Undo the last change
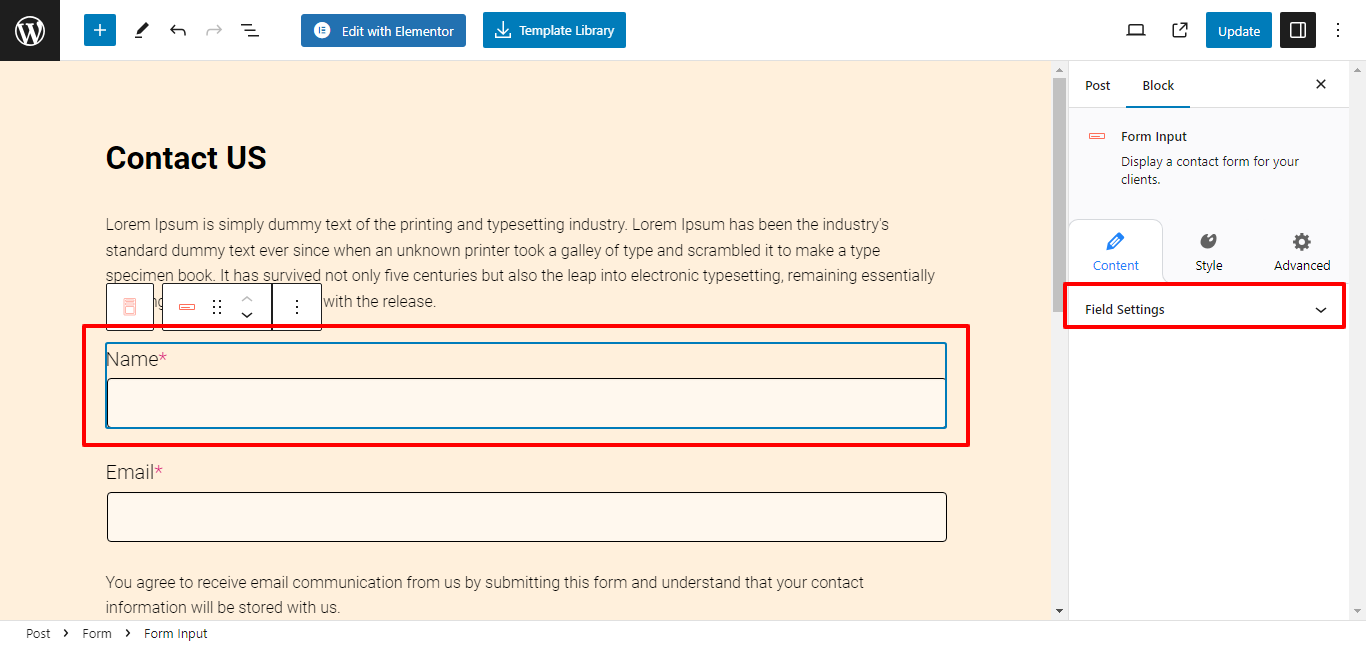 (x=178, y=30)
